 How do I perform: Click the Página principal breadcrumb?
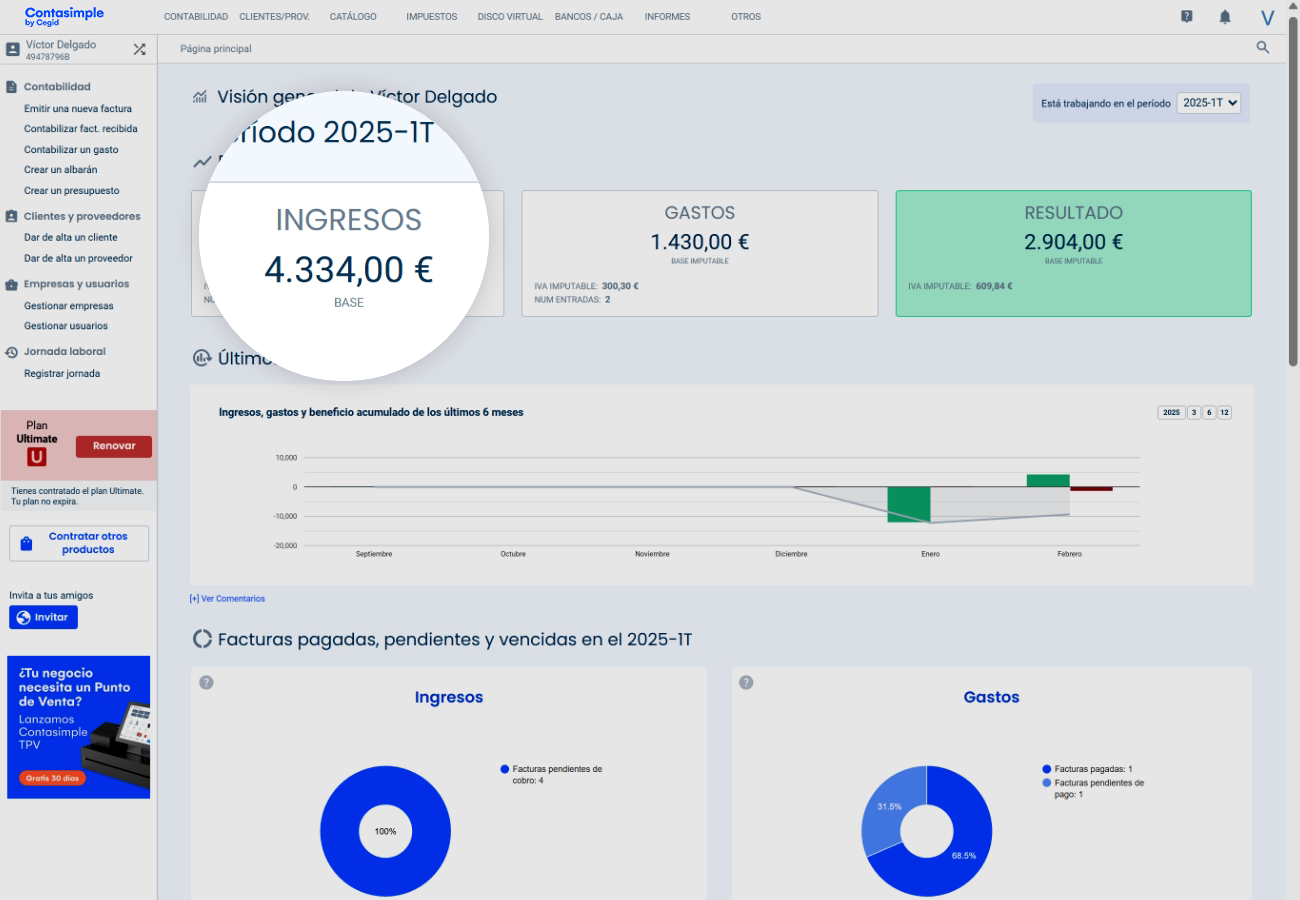(216, 49)
